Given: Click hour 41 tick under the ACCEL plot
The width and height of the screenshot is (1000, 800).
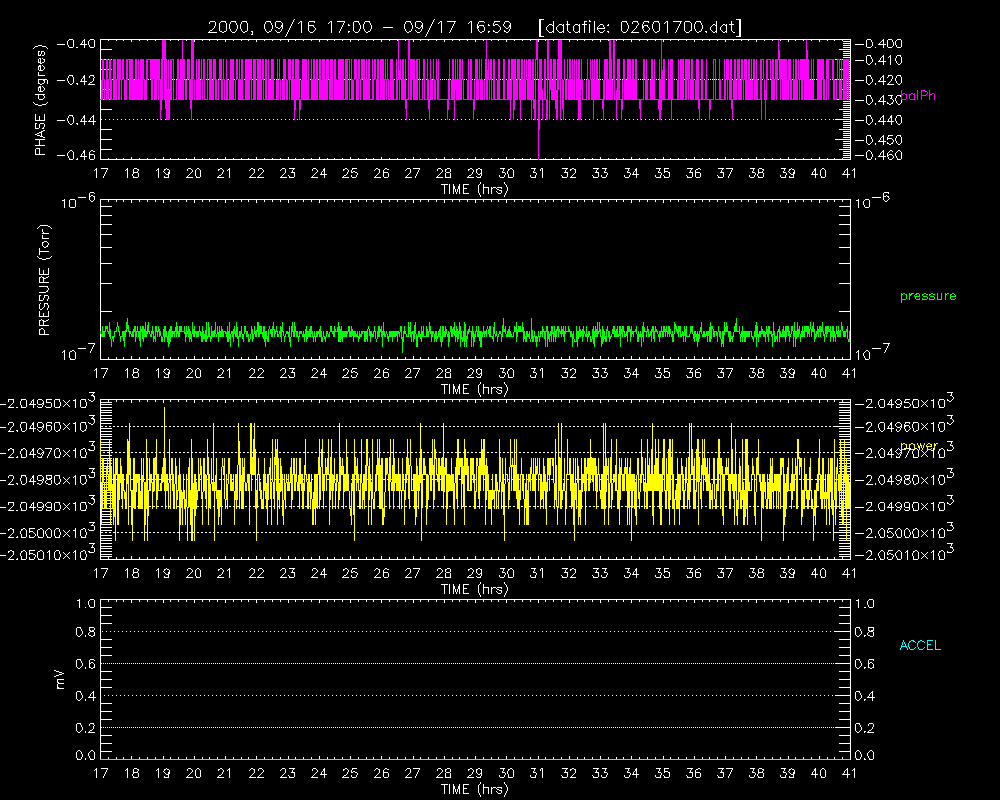Looking at the screenshot, I should (849, 774).
